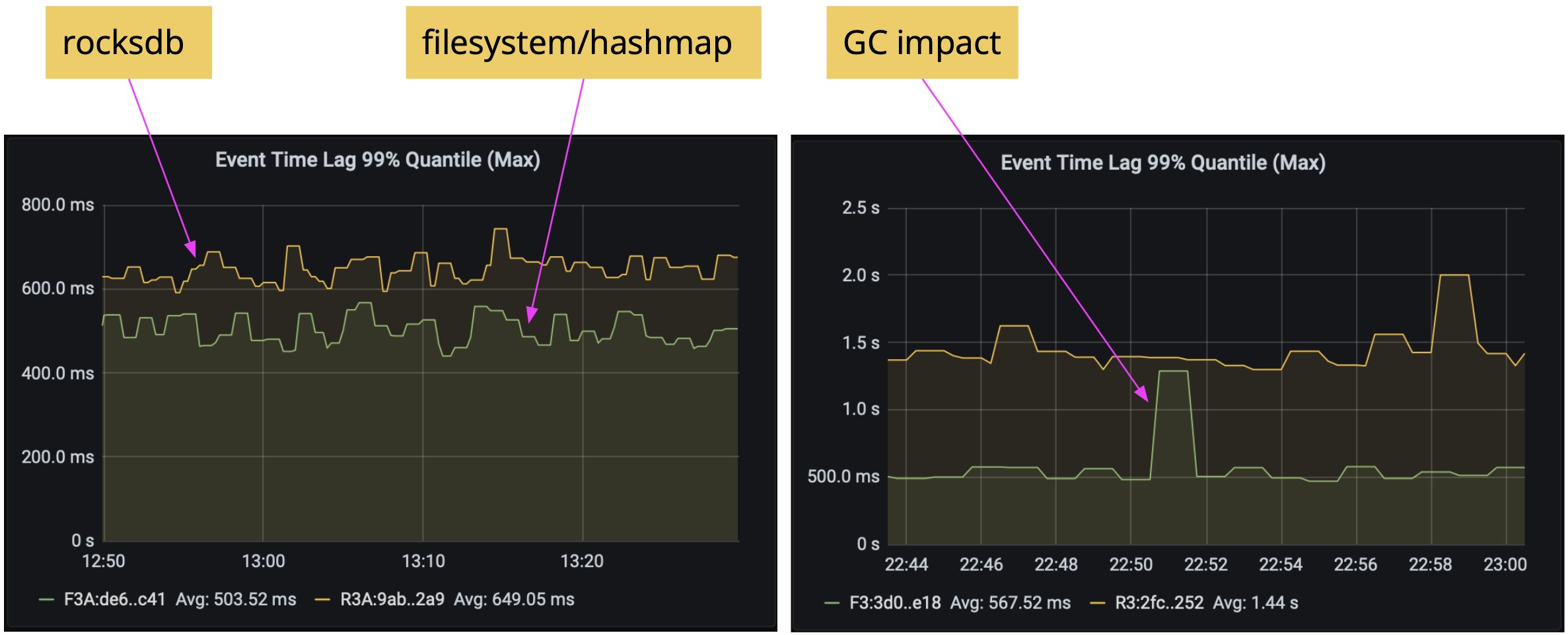Open the left panel's Event Time Lag title
This screenshot has width=1568, height=635.
click(377, 160)
